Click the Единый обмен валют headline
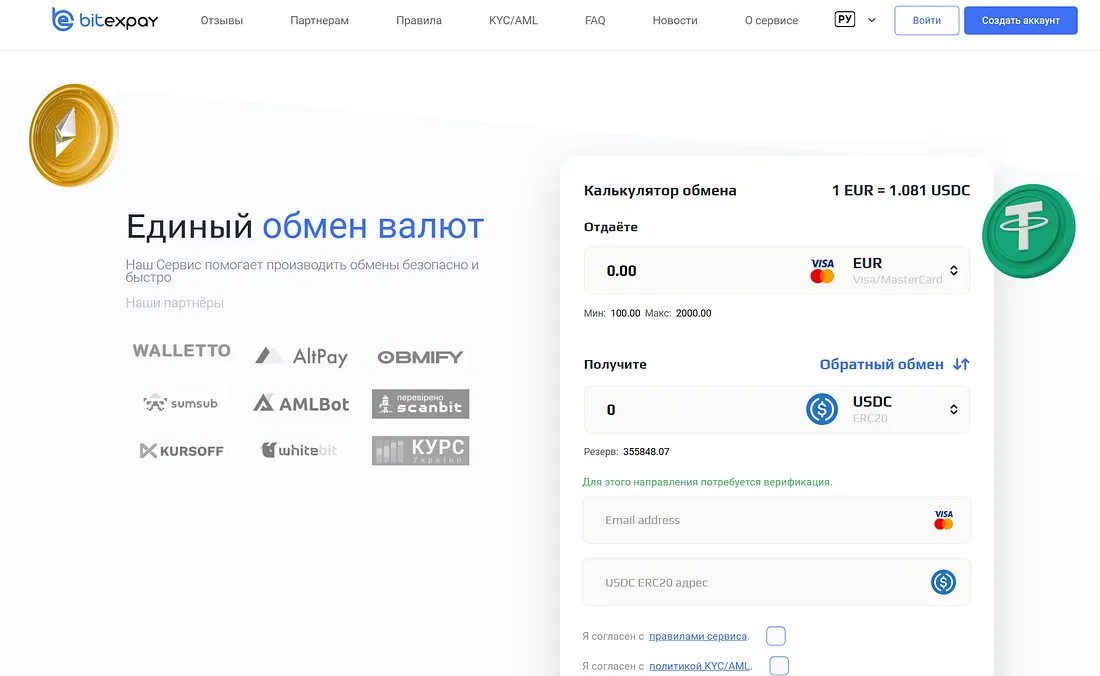 (305, 227)
